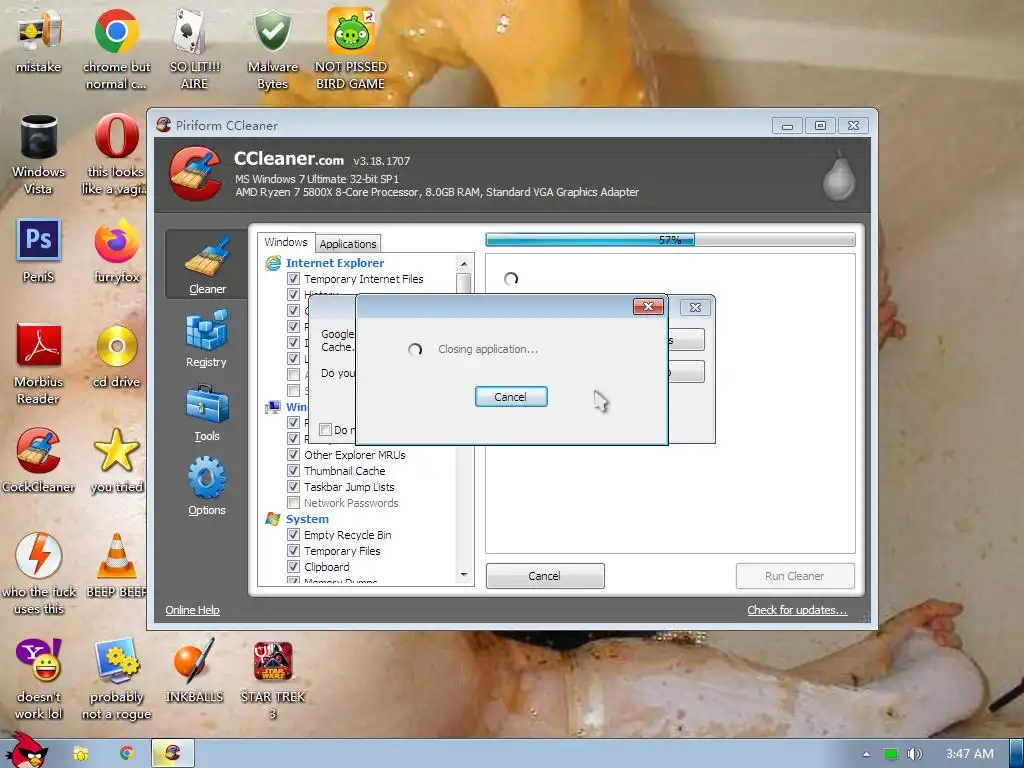Select the Malware Bytes desktop icon
The width and height of the screenshot is (1024, 768).
click(x=272, y=49)
